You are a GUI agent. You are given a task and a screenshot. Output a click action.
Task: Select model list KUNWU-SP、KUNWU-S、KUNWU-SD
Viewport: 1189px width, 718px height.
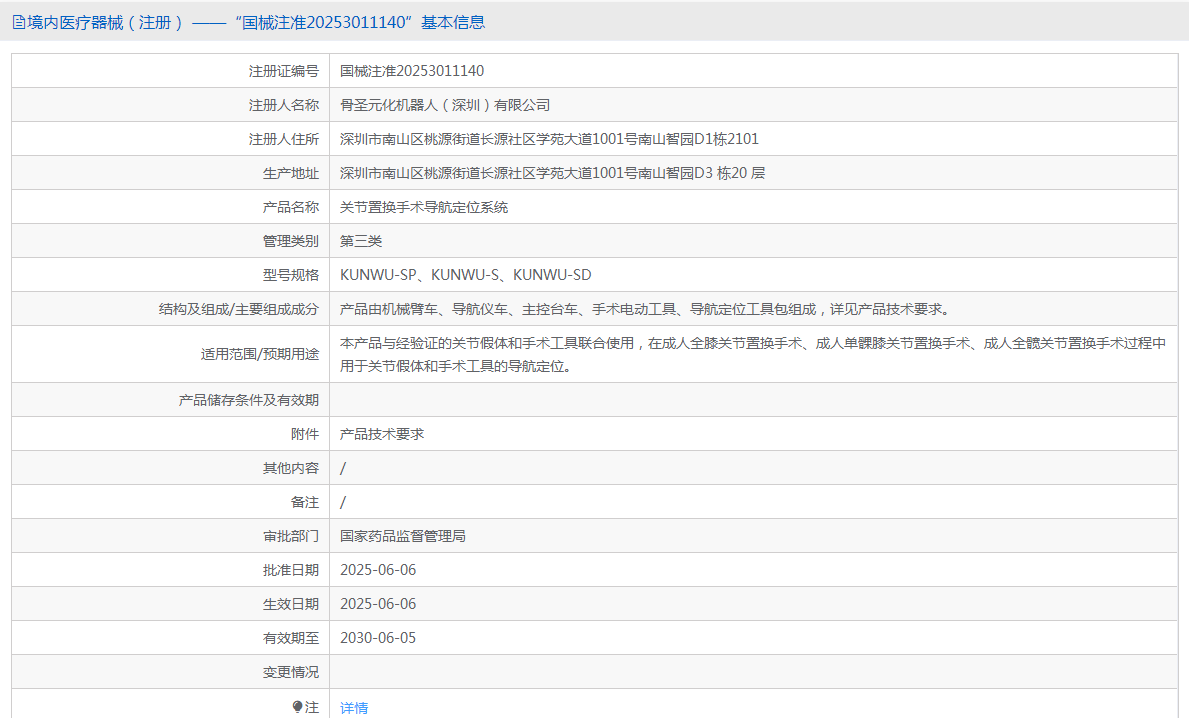[466, 274]
